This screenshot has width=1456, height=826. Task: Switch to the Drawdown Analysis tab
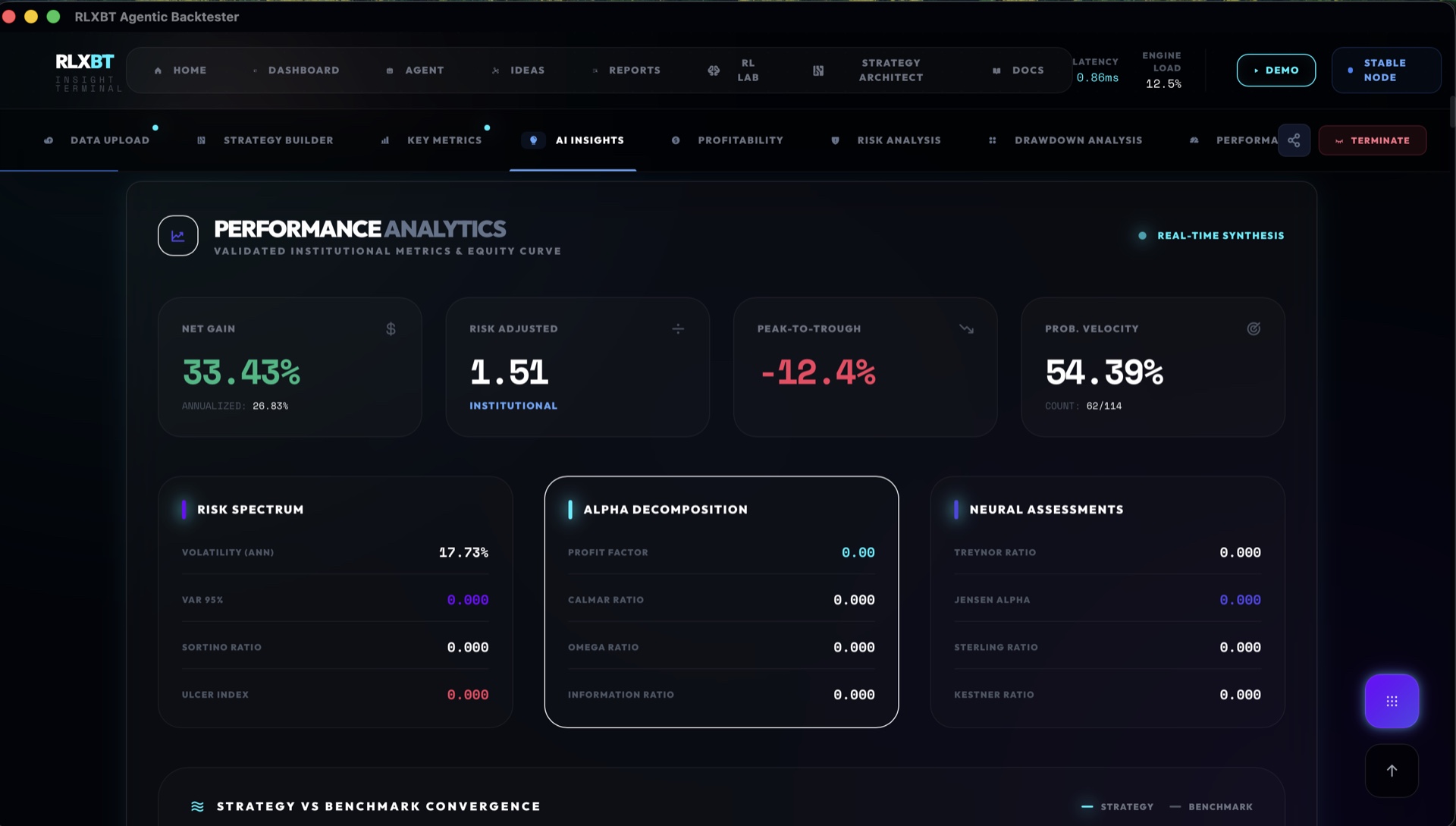(1065, 140)
